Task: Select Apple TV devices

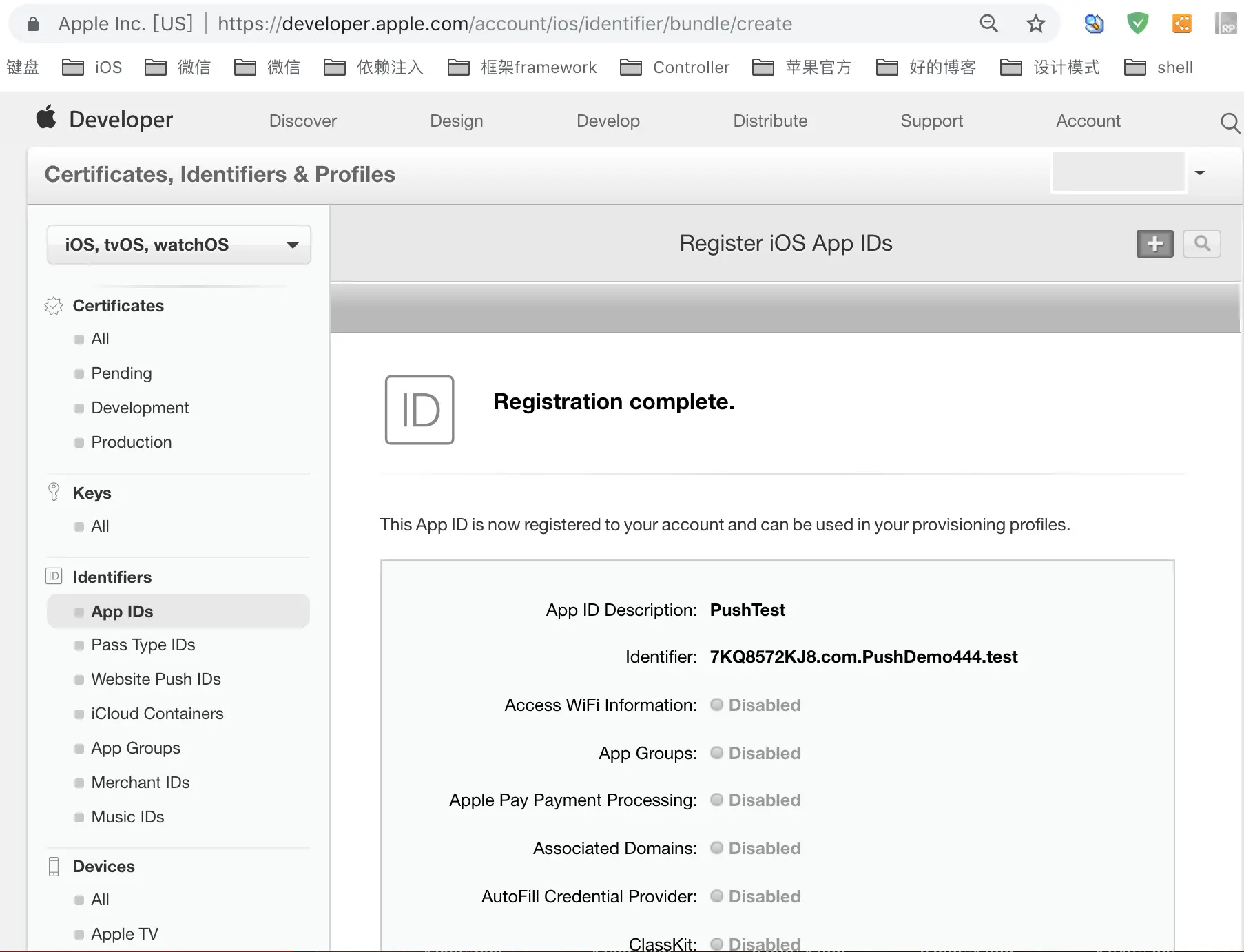Action: [x=125, y=934]
